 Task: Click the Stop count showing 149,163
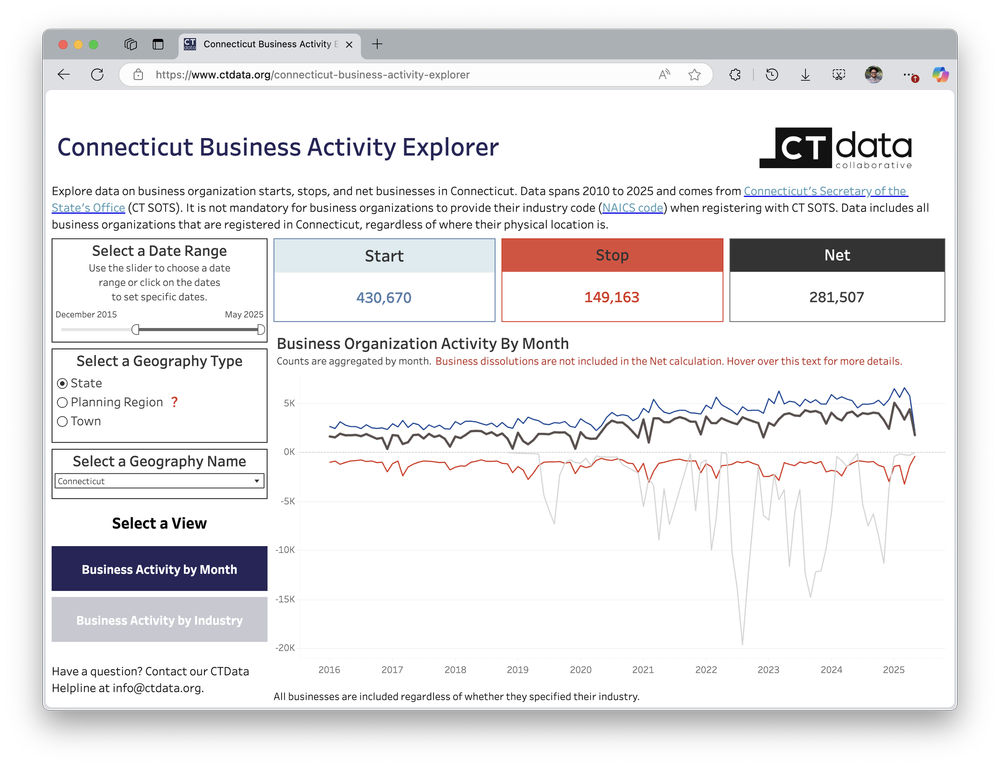(x=612, y=297)
